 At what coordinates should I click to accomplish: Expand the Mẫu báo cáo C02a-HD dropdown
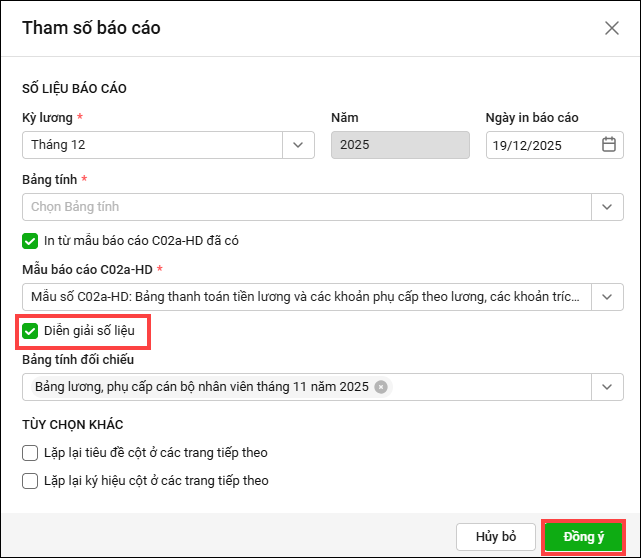(607, 297)
